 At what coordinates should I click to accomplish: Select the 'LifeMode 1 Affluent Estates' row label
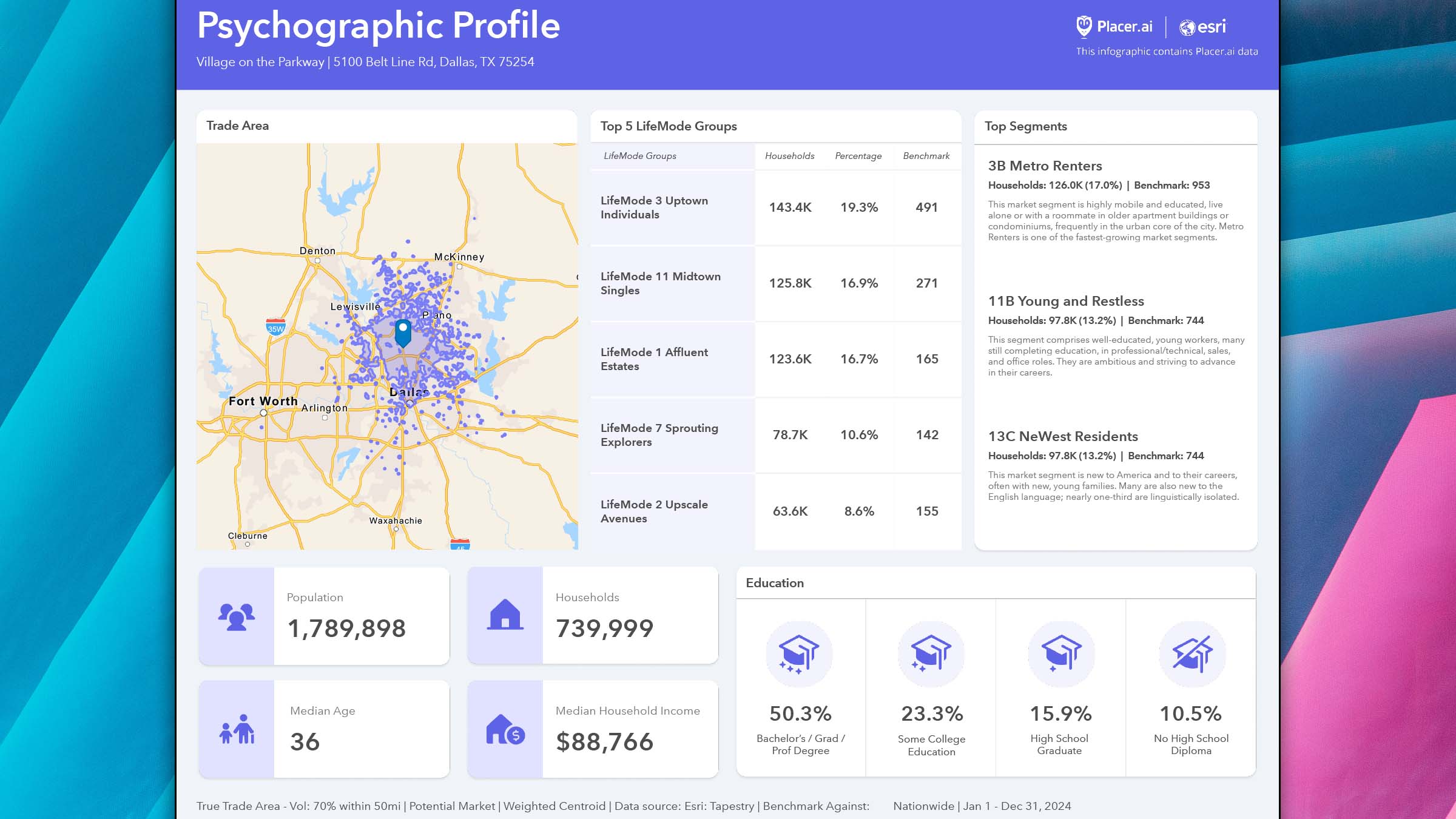[654, 359]
